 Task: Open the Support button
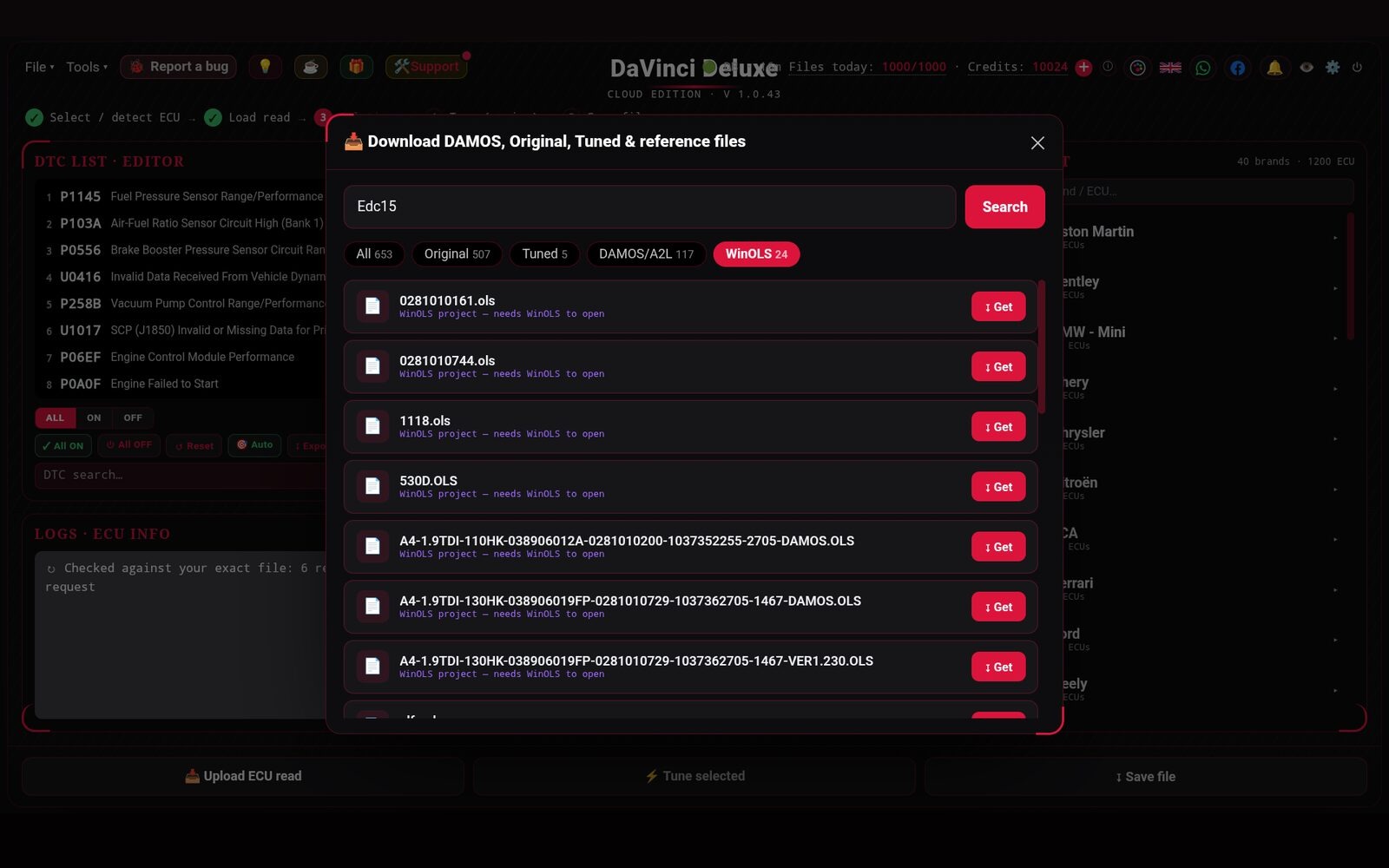[x=426, y=67]
